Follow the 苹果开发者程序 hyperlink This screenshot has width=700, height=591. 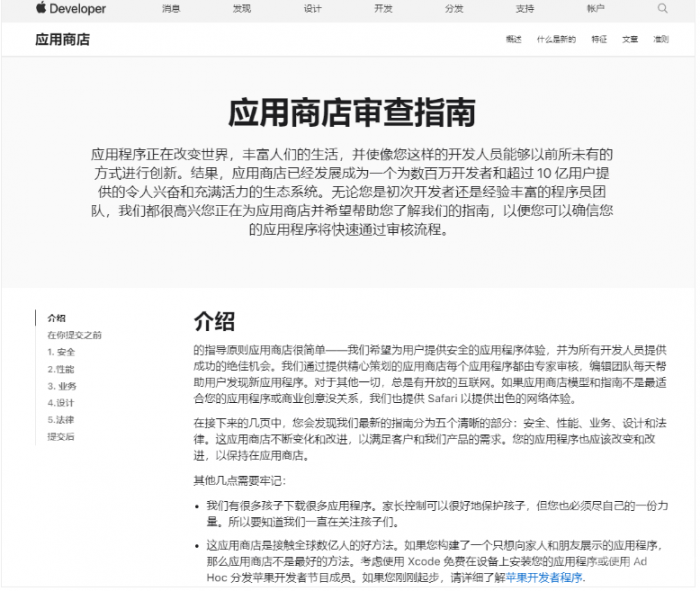(544, 577)
